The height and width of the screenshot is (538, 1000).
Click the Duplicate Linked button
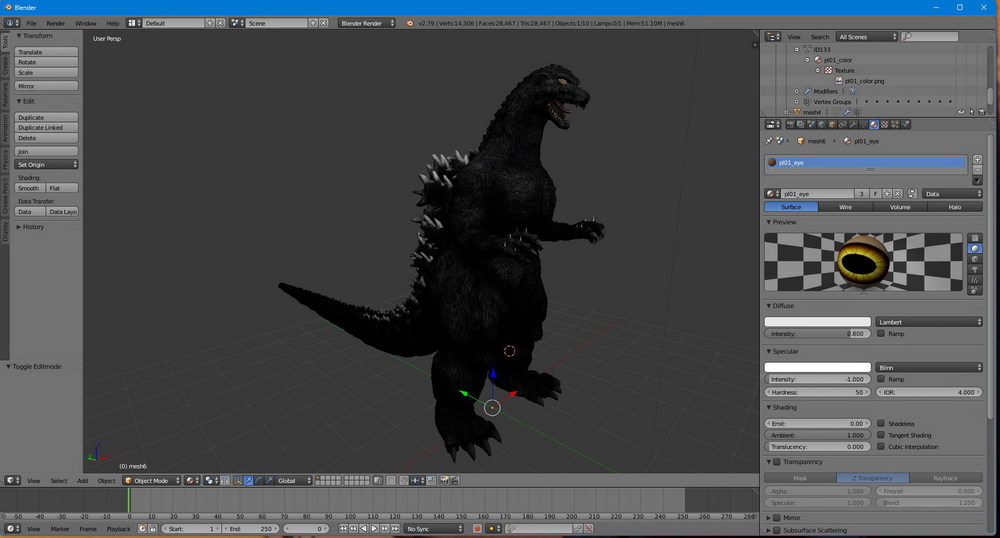47,127
